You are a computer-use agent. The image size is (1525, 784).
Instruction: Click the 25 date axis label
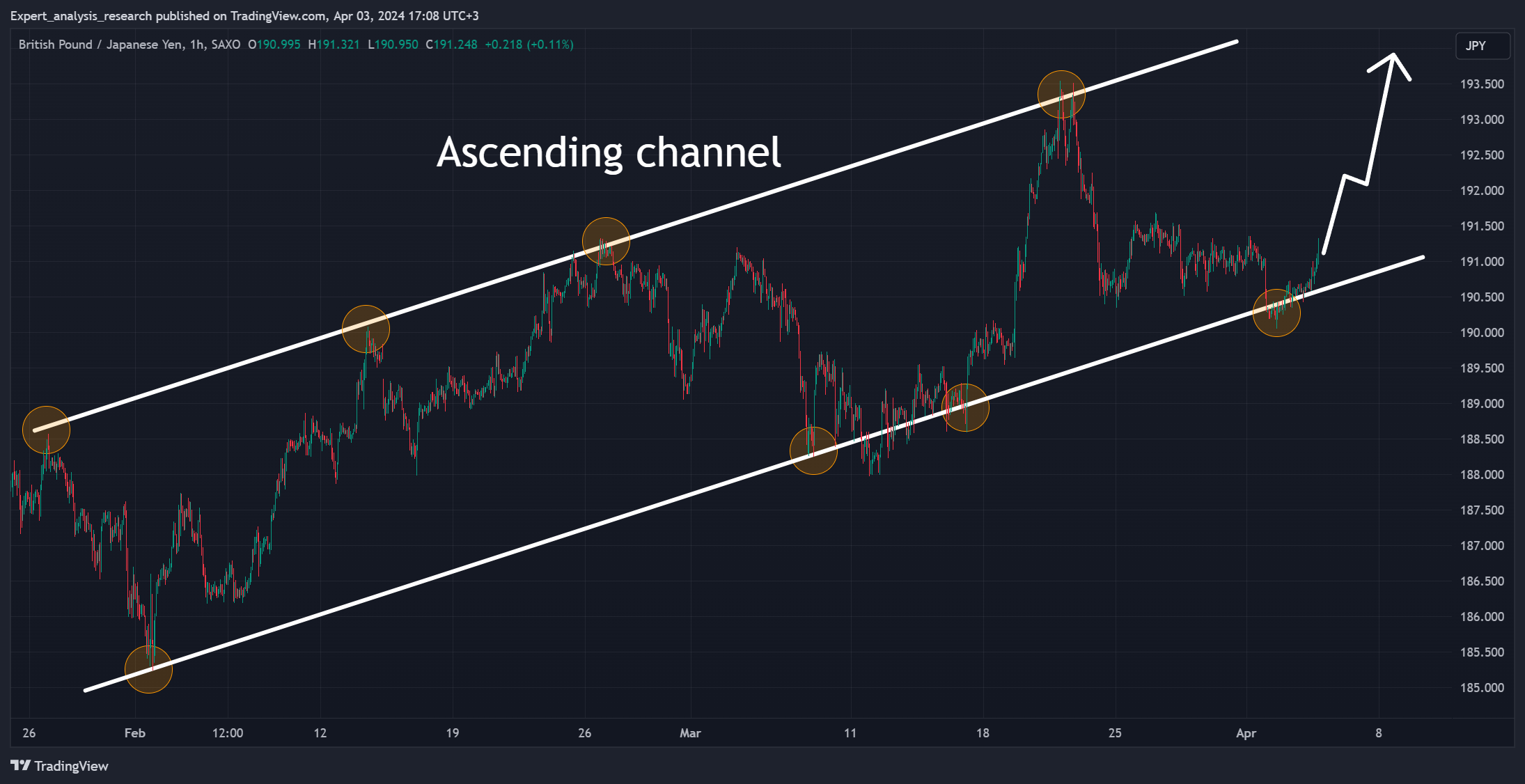[1115, 733]
